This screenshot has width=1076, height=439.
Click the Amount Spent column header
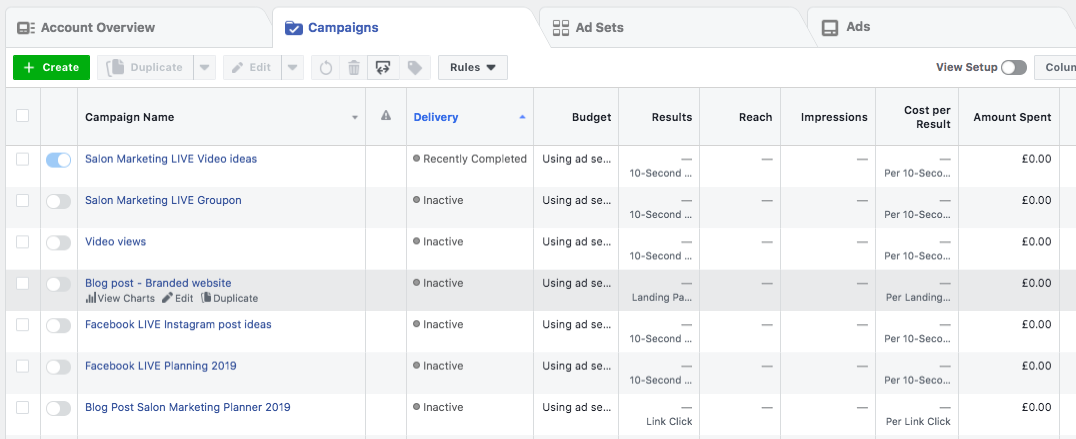(1012, 117)
